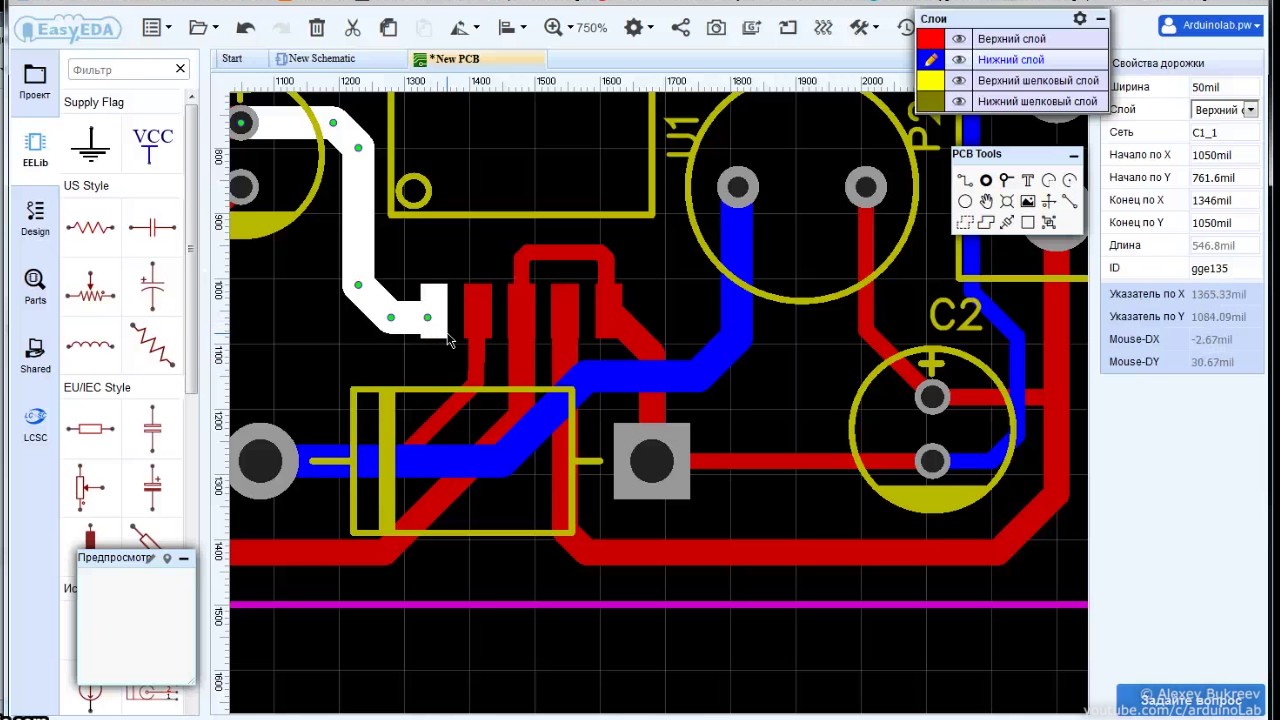This screenshot has height=720, width=1280.
Task: Select the Copper Area tool in PCB Tools
Action: pos(964,222)
